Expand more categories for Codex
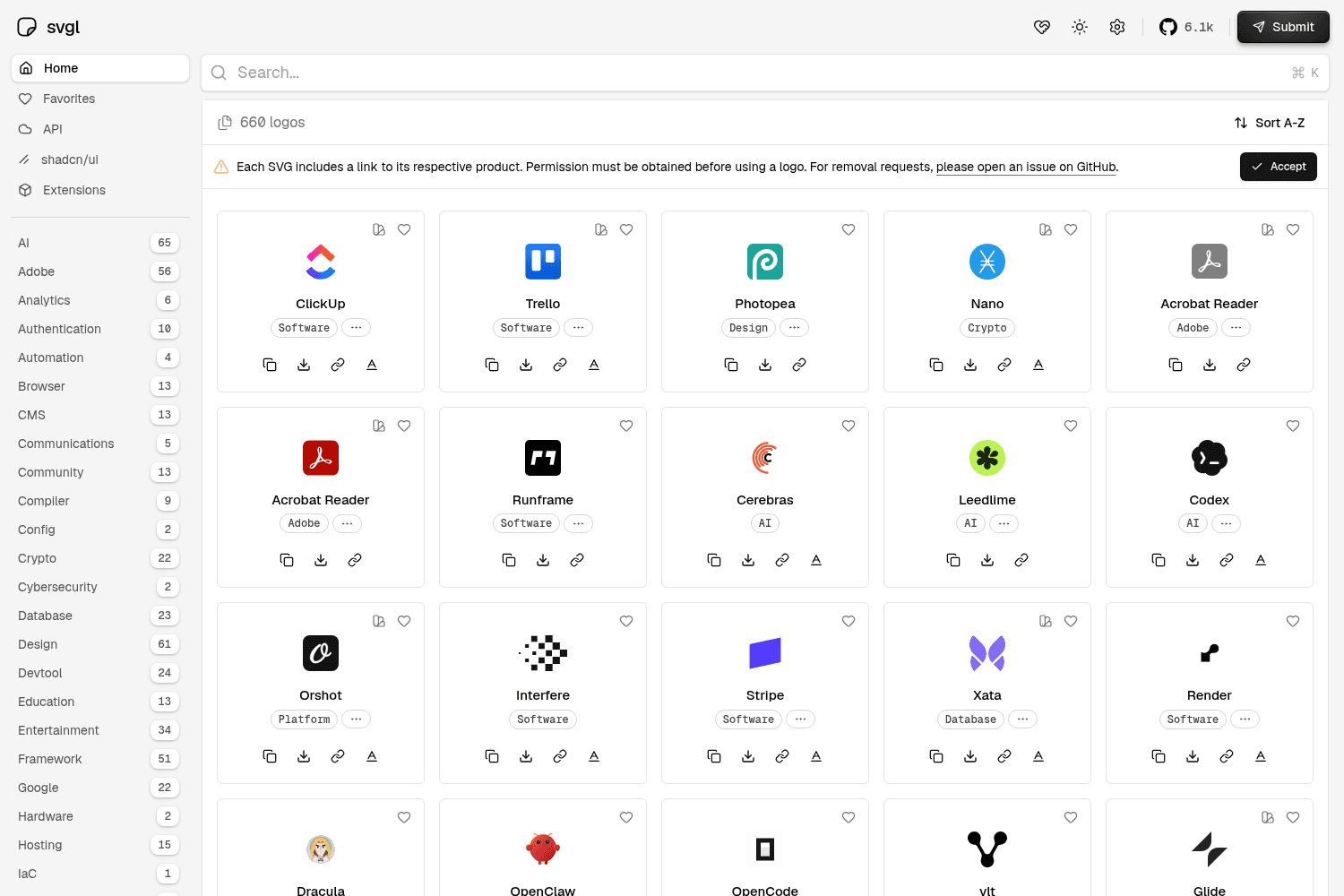The image size is (1344, 896). click(x=1227, y=523)
